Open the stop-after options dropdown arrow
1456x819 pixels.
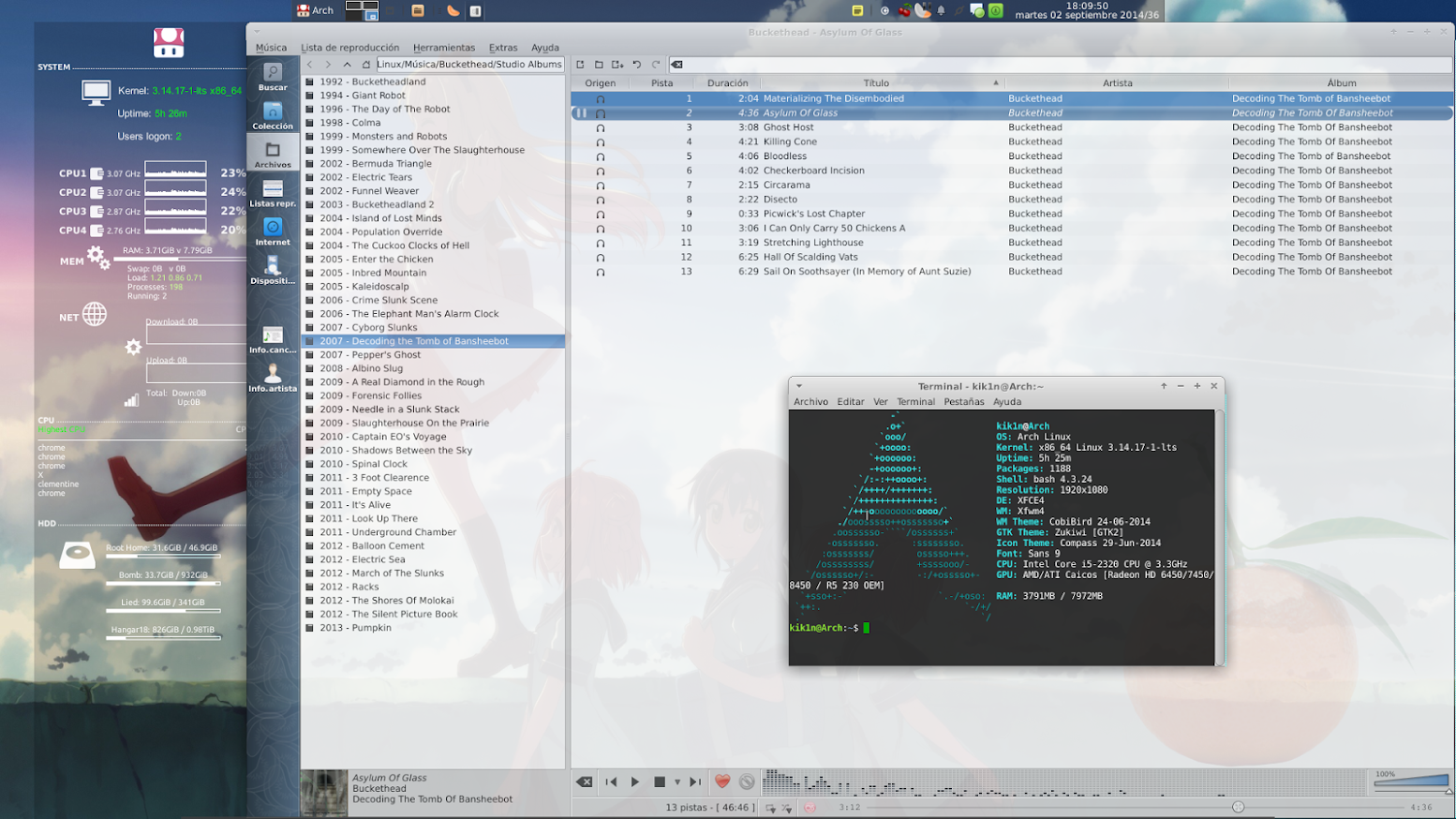coord(676,782)
